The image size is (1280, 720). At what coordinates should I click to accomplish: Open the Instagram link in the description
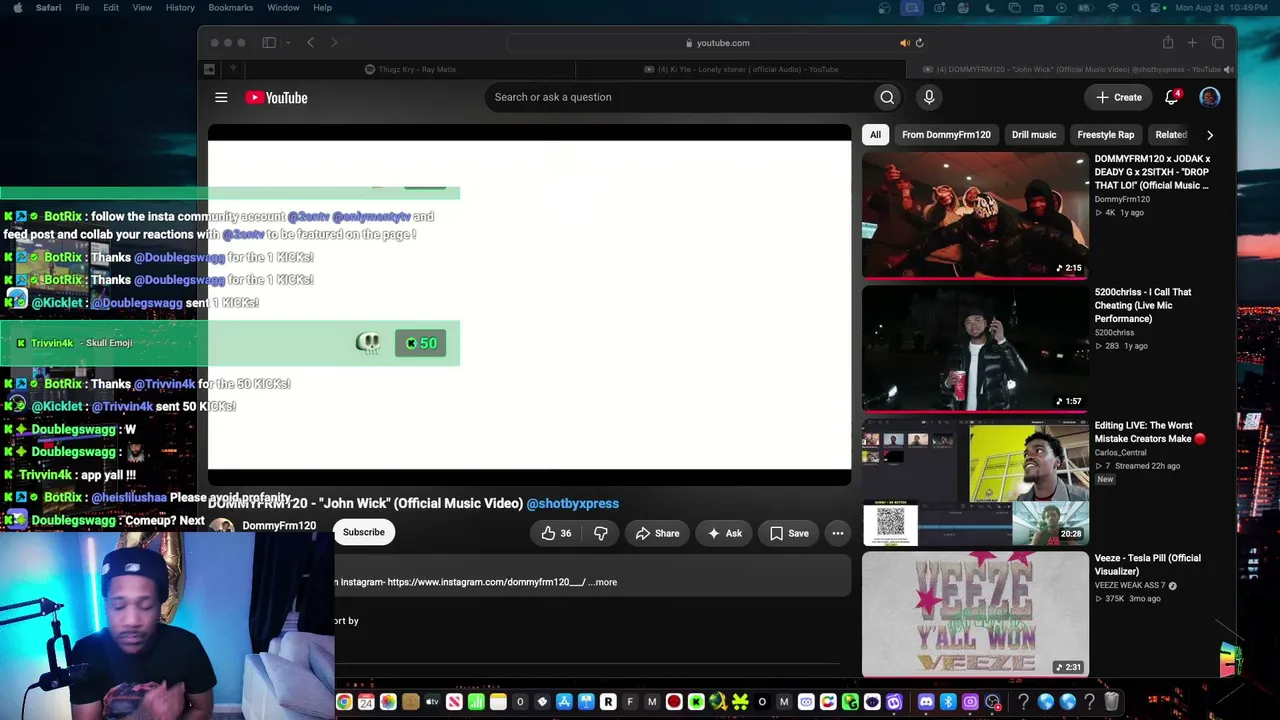pos(486,582)
